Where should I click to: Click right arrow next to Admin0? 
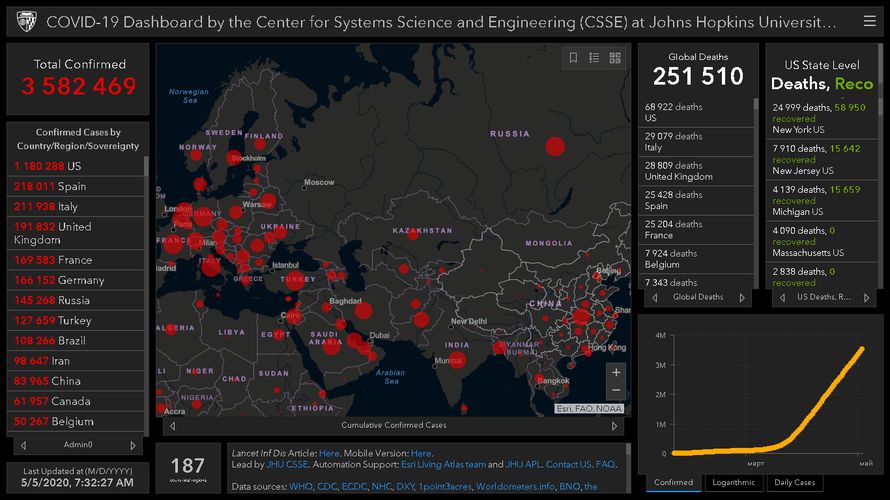pyautogui.click(x=134, y=445)
